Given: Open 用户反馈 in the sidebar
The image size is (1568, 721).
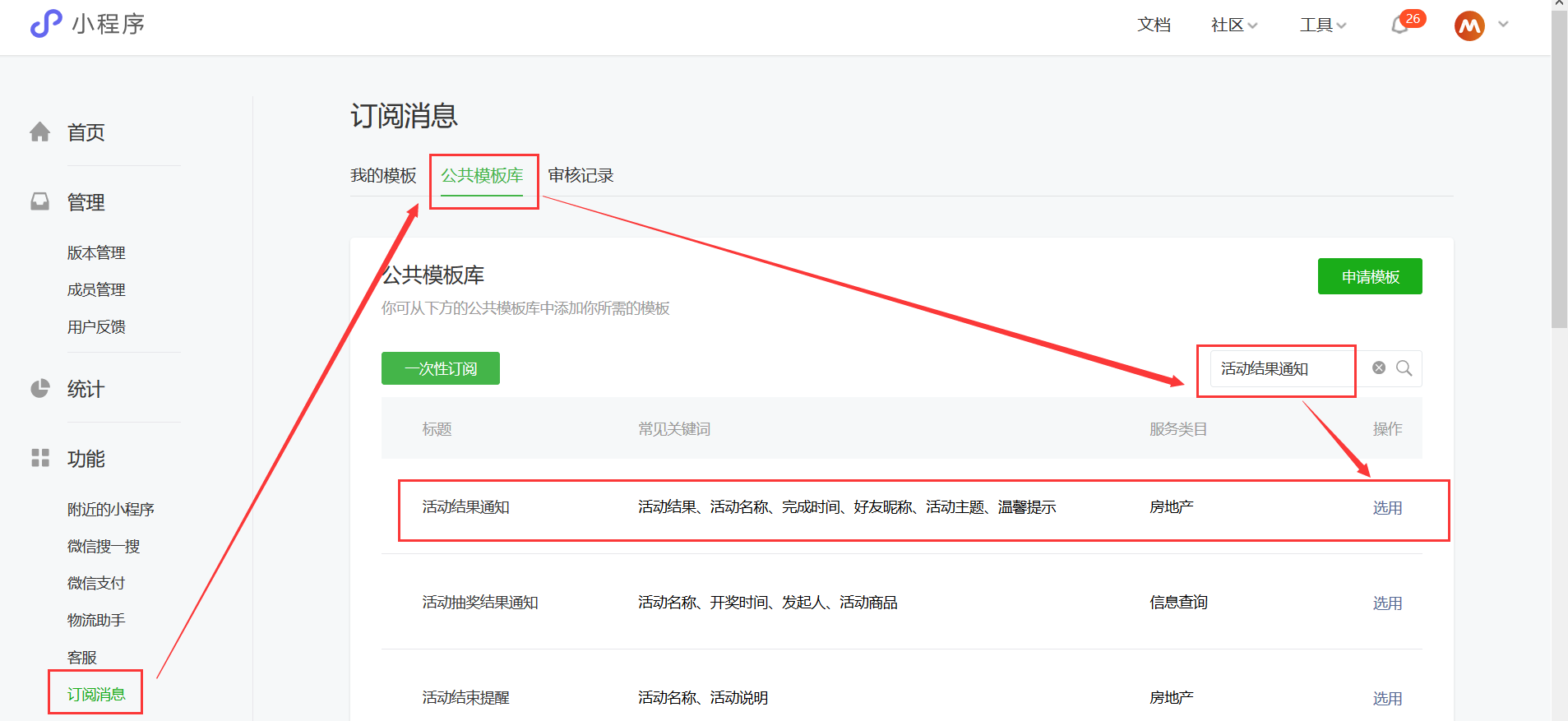Looking at the screenshot, I should [96, 326].
